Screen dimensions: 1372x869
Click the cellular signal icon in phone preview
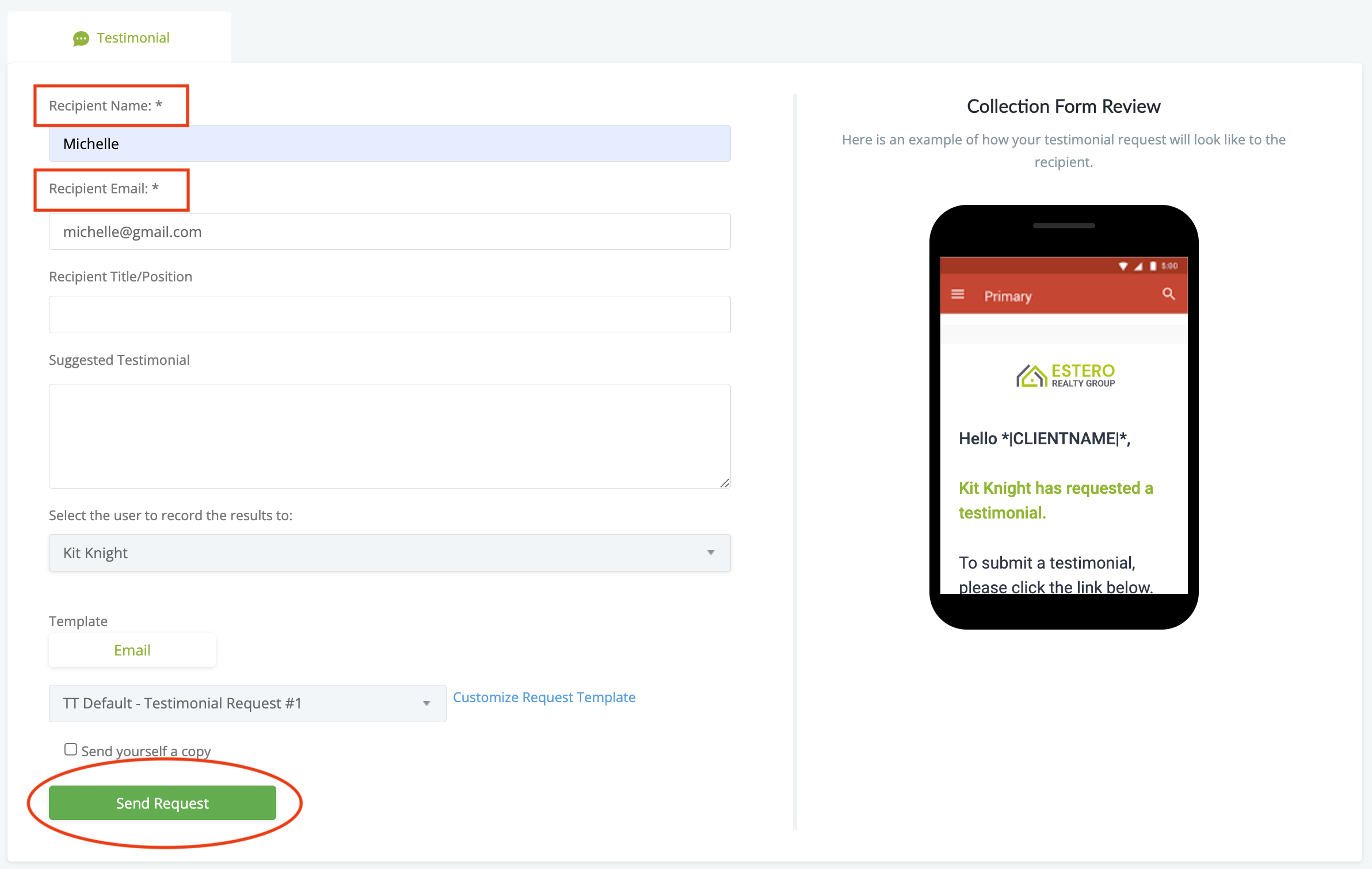(1138, 266)
